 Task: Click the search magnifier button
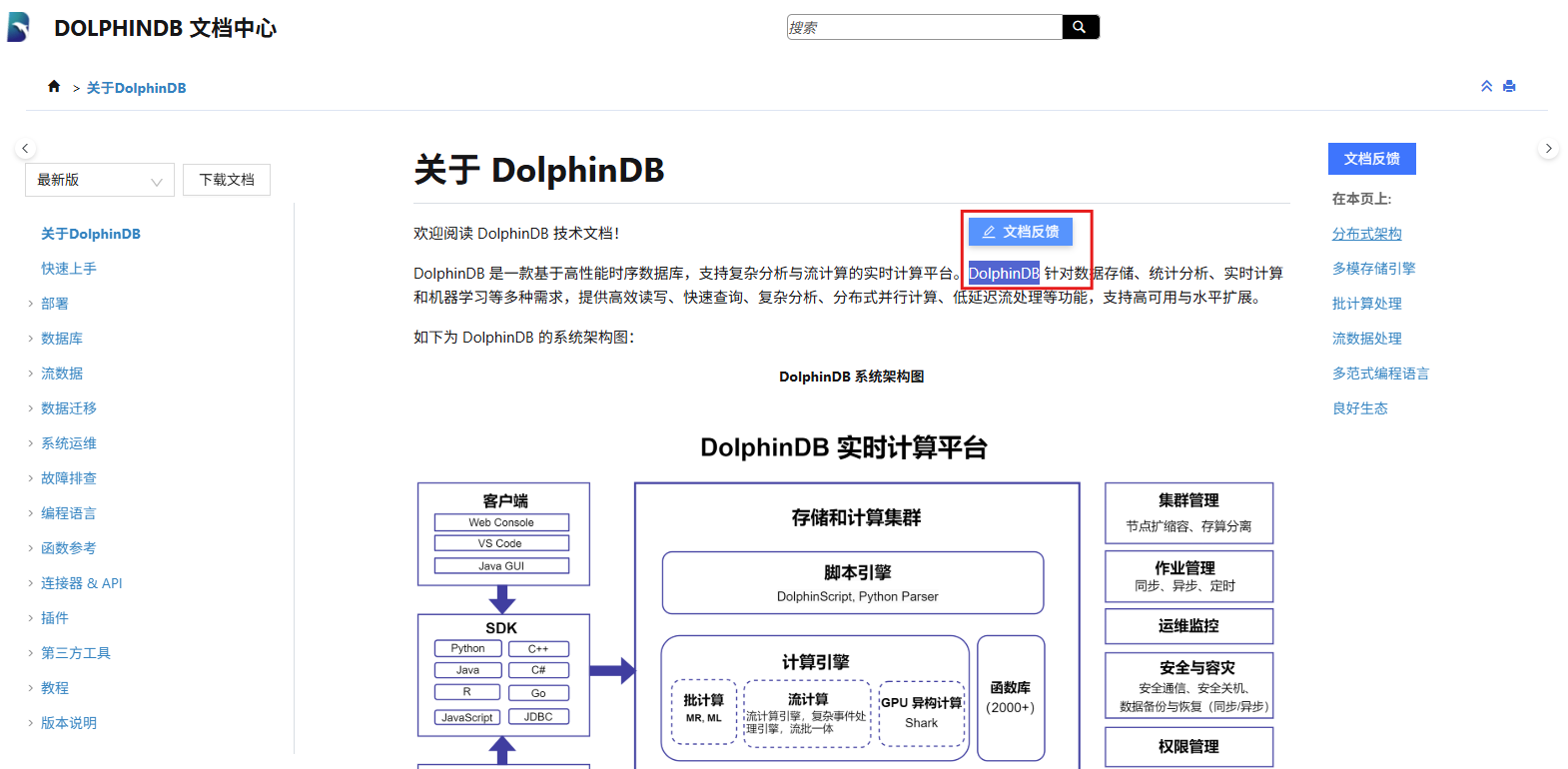click(1080, 27)
